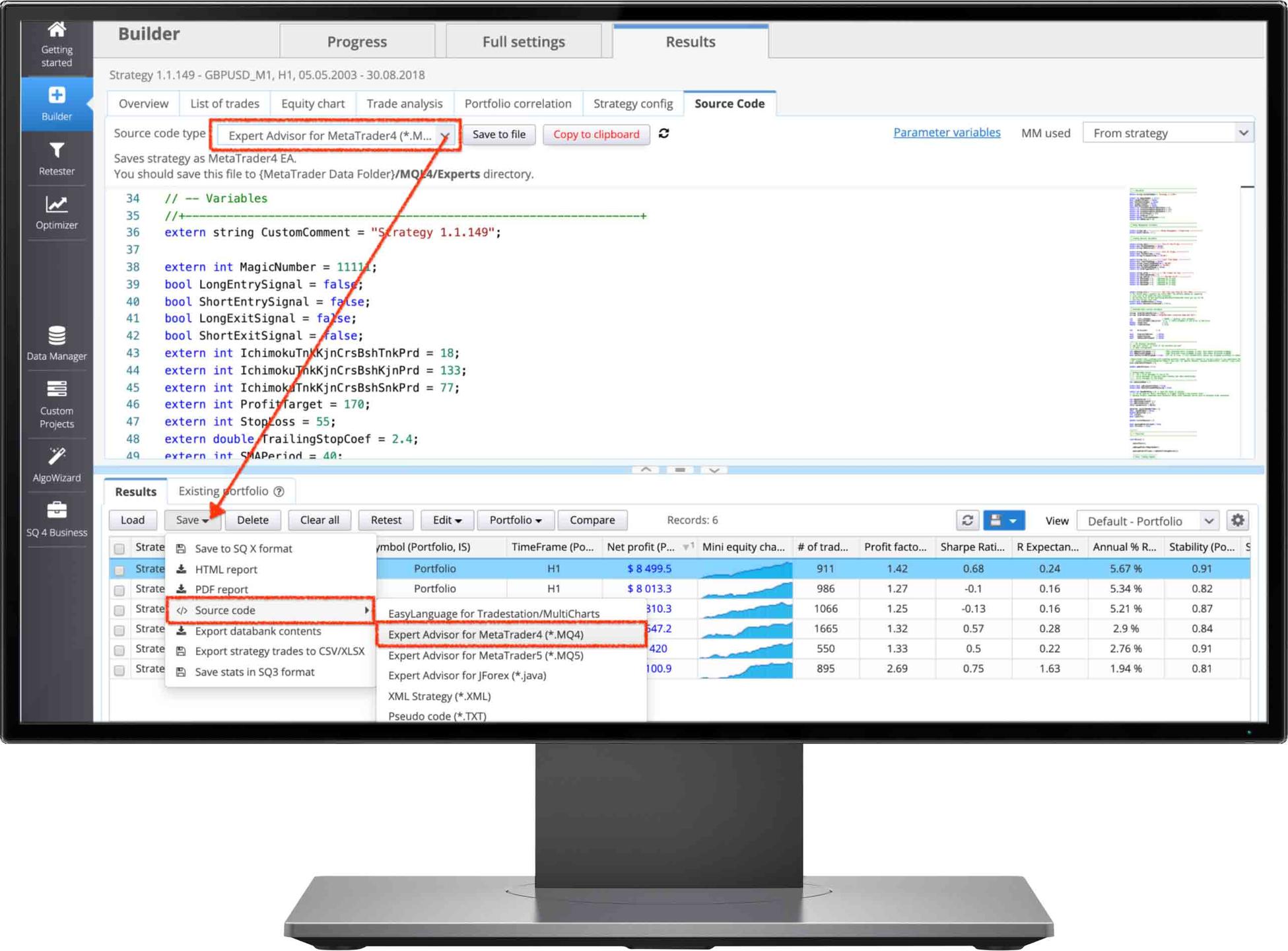This screenshot has width=1288, height=951.
Task: Click the Save to file button
Action: click(498, 134)
